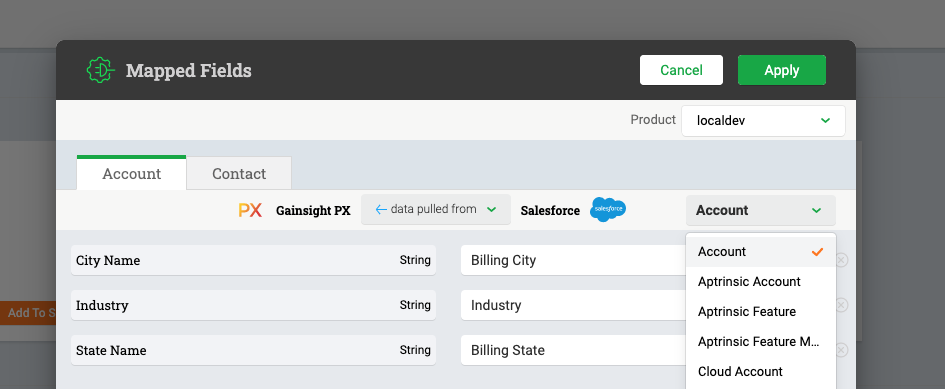Click the Gainsight PX label
The width and height of the screenshot is (945, 389).
[313, 210]
